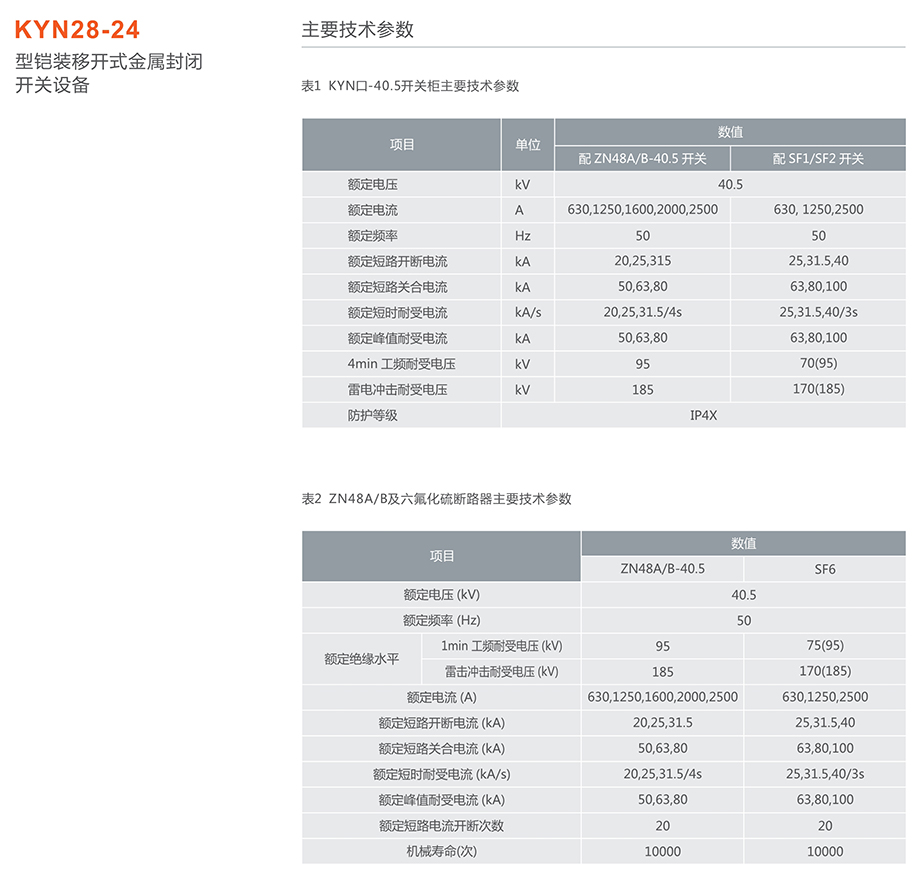
Task: Click the Hz unit cell
Action: (522, 236)
